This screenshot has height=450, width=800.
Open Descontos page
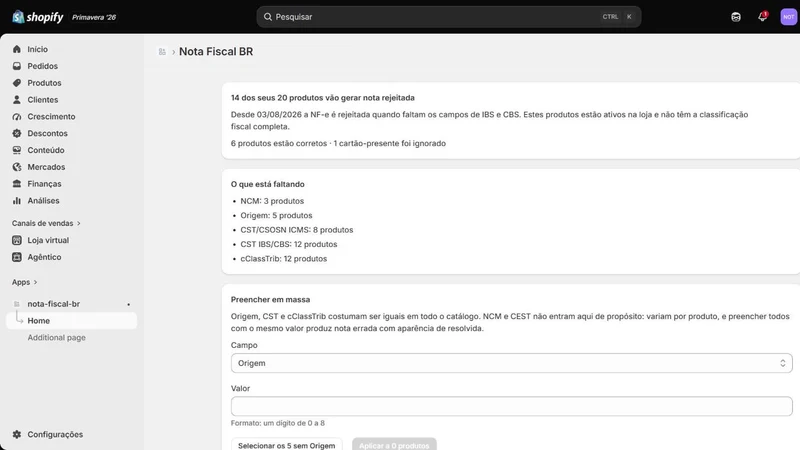47,133
